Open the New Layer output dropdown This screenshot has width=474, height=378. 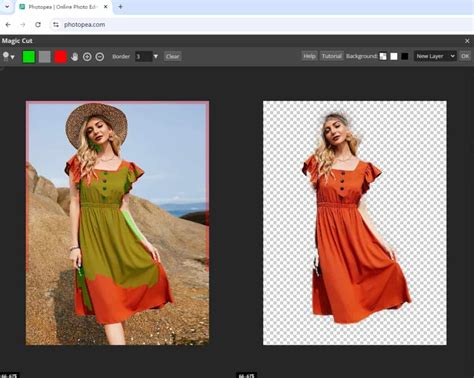(x=435, y=56)
